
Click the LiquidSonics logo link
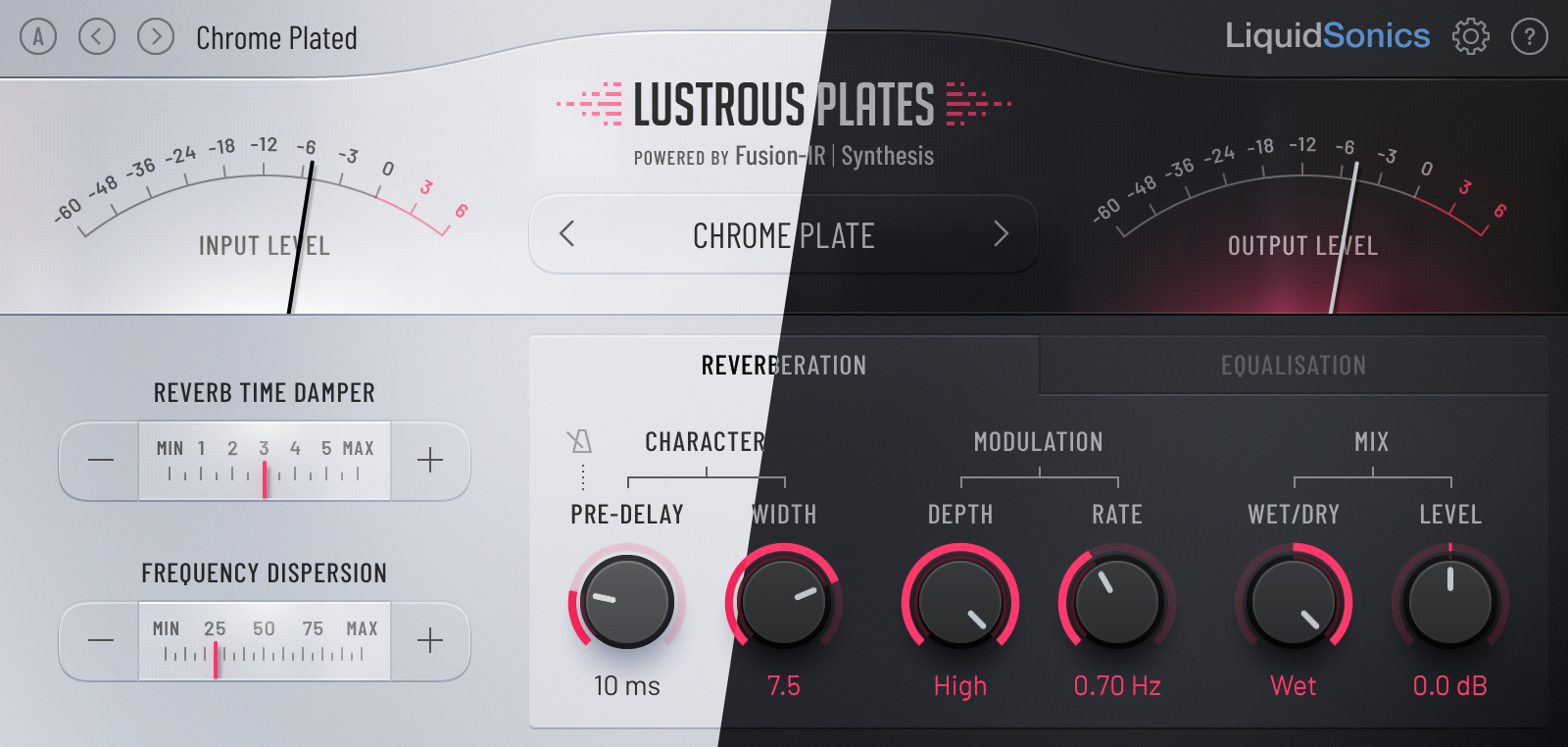coord(1327,36)
